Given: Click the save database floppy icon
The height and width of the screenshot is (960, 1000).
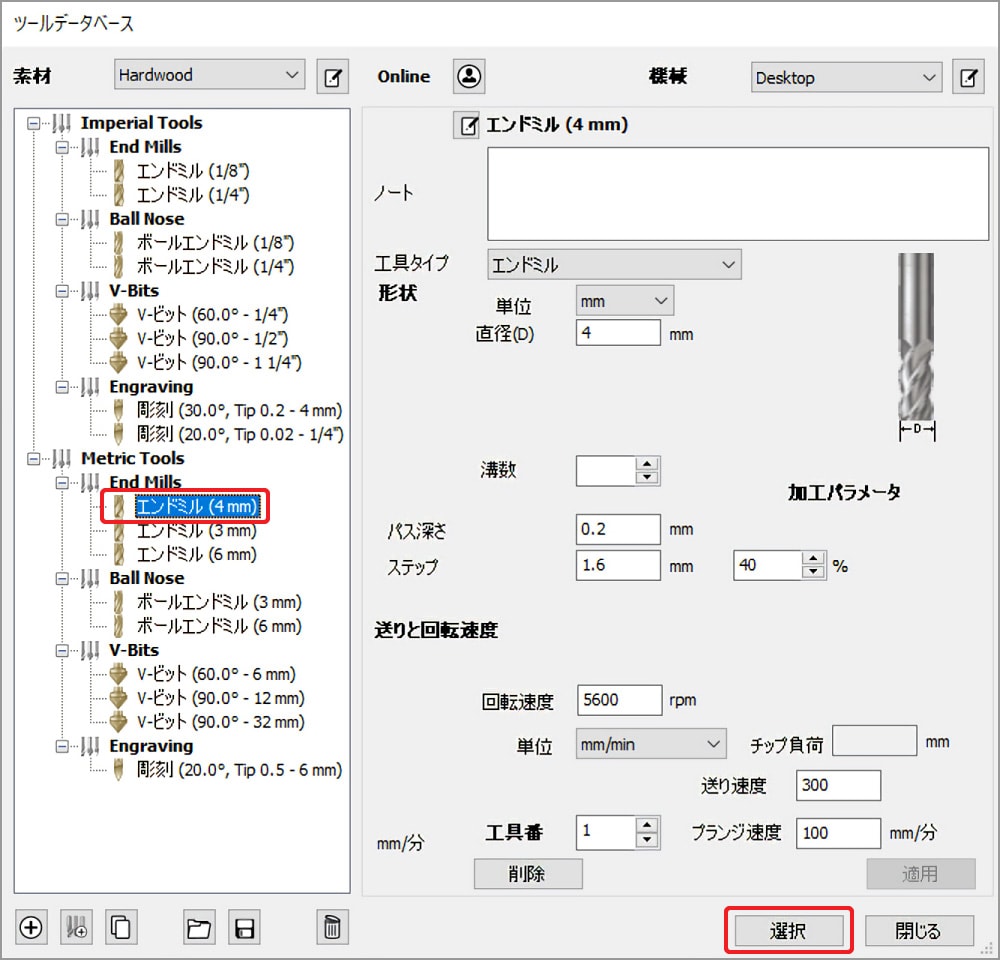Looking at the screenshot, I should [x=243, y=927].
